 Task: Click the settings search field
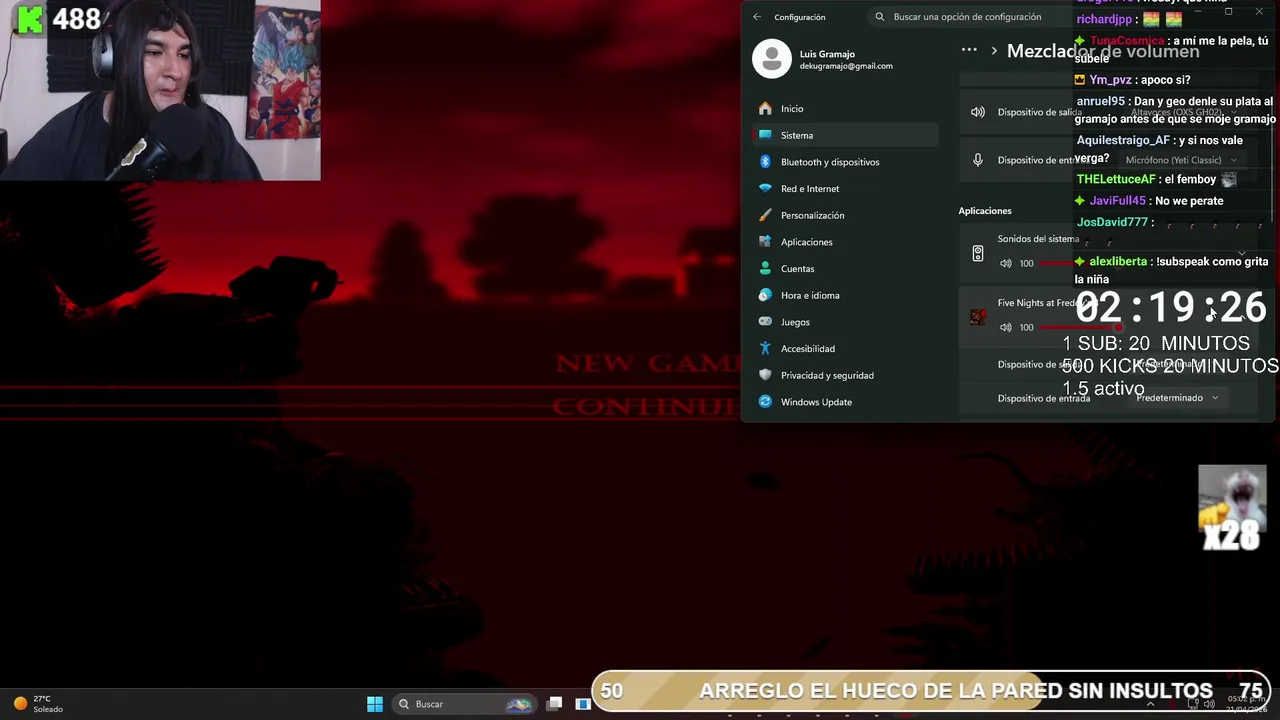[967, 17]
